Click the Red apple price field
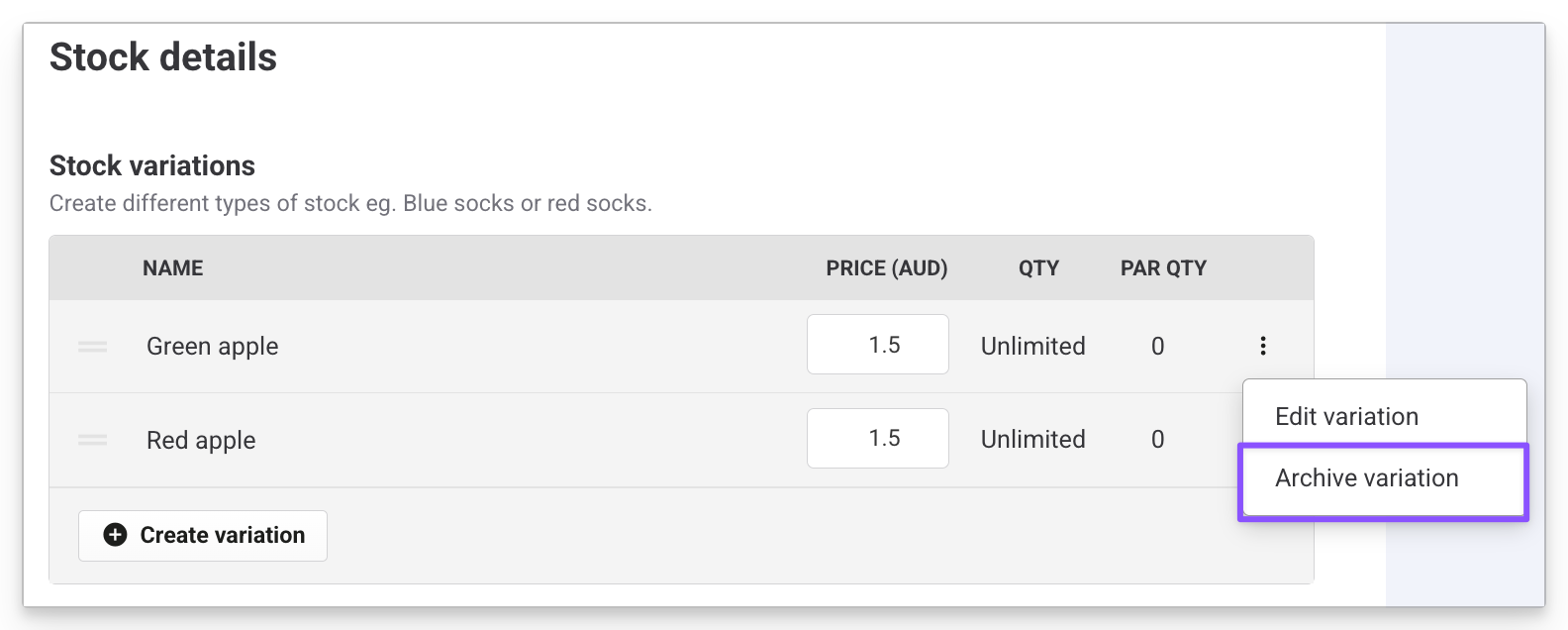1568x630 pixels. pos(877,438)
